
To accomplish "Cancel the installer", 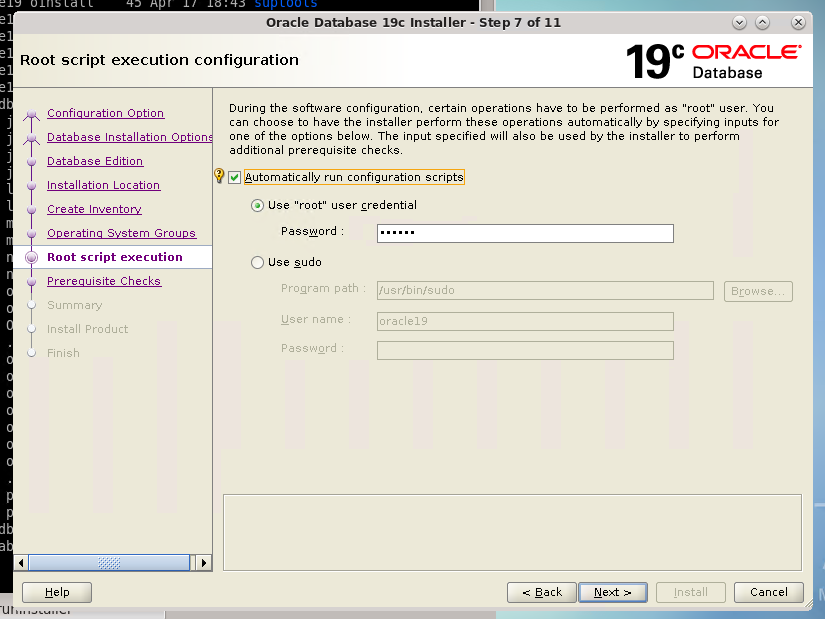I will 769,592.
